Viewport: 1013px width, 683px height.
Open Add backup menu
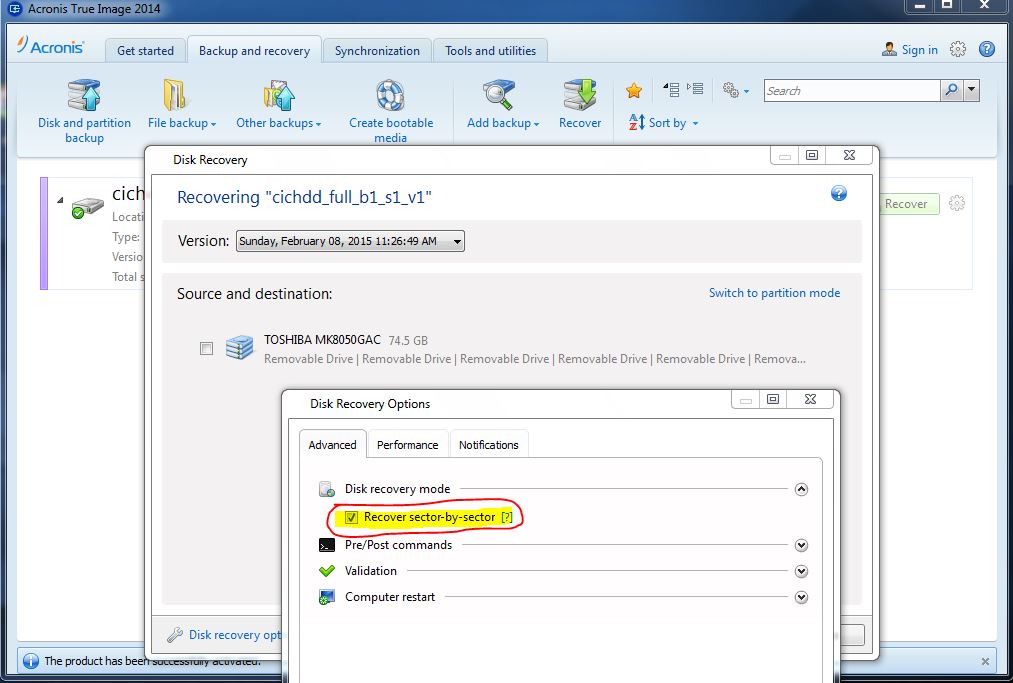click(503, 104)
